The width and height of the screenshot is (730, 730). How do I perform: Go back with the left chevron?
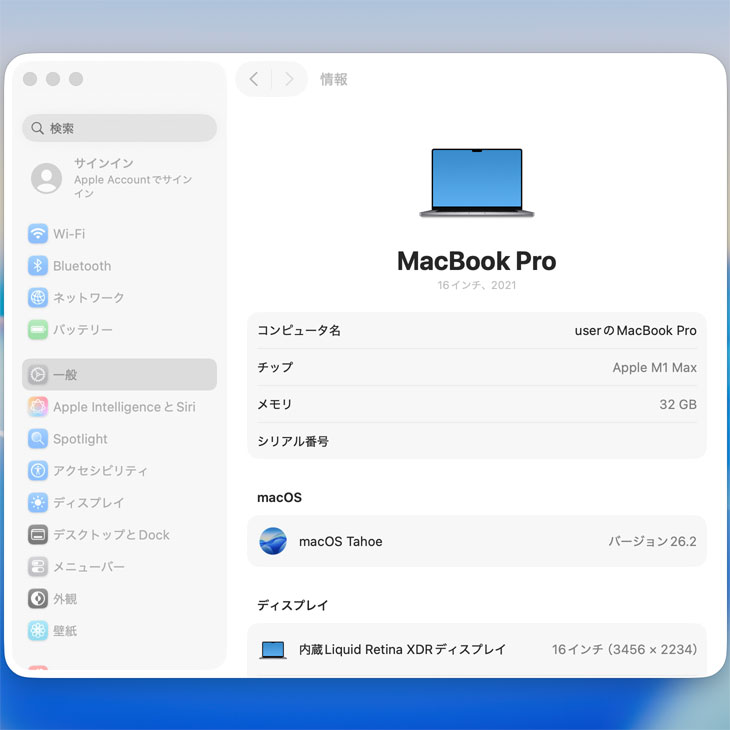pos(254,79)
